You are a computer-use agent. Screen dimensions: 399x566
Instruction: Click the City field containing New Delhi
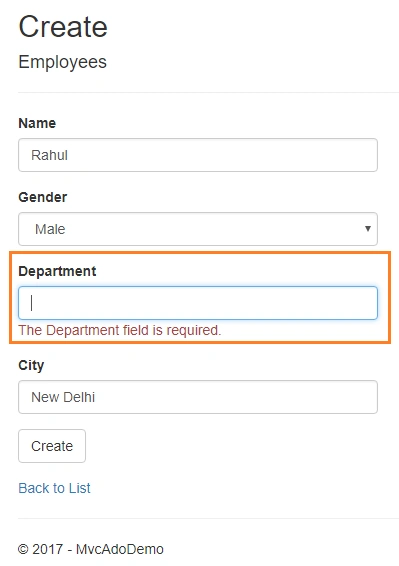198,397
